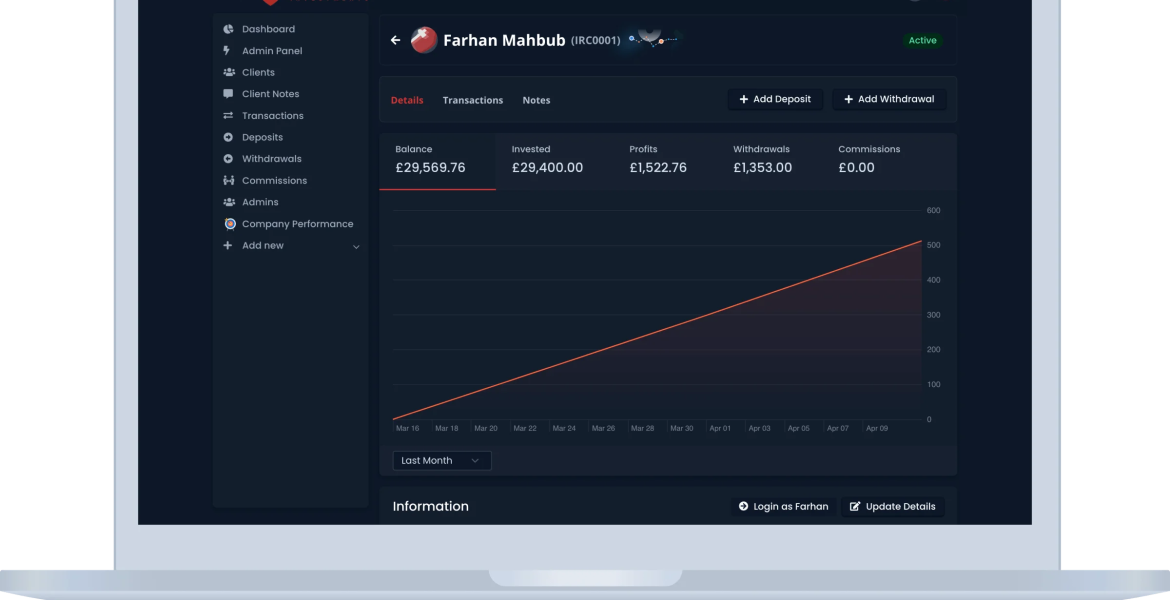The image size is (1170, 600).
Task: Click the Transactions arrows icon
Action: pyautogui.click(x=228, y=116)
